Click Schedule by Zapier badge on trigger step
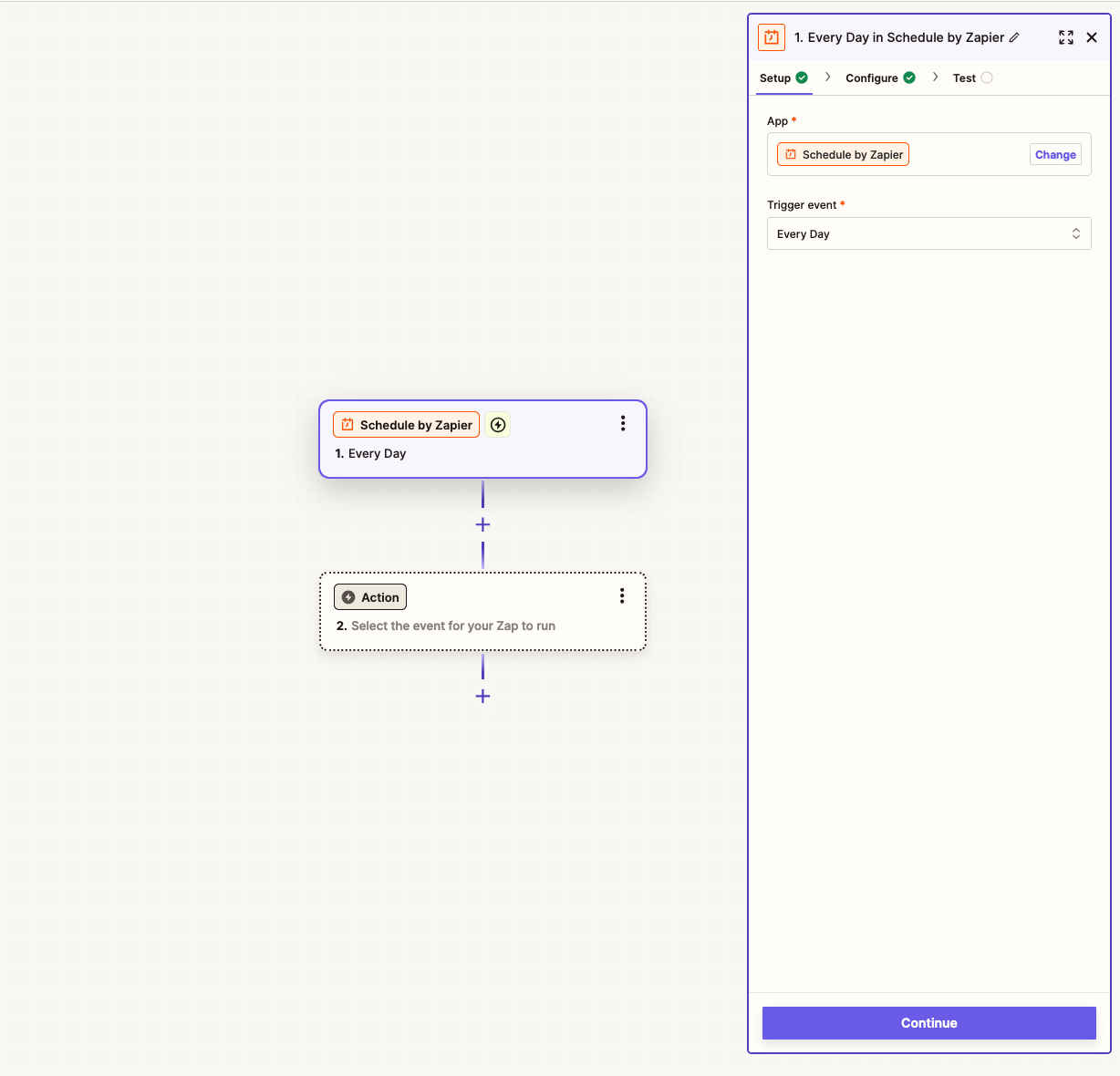Image resolution: width=1120 pixels, height=1076 pixels. click(x=406, y=425)
